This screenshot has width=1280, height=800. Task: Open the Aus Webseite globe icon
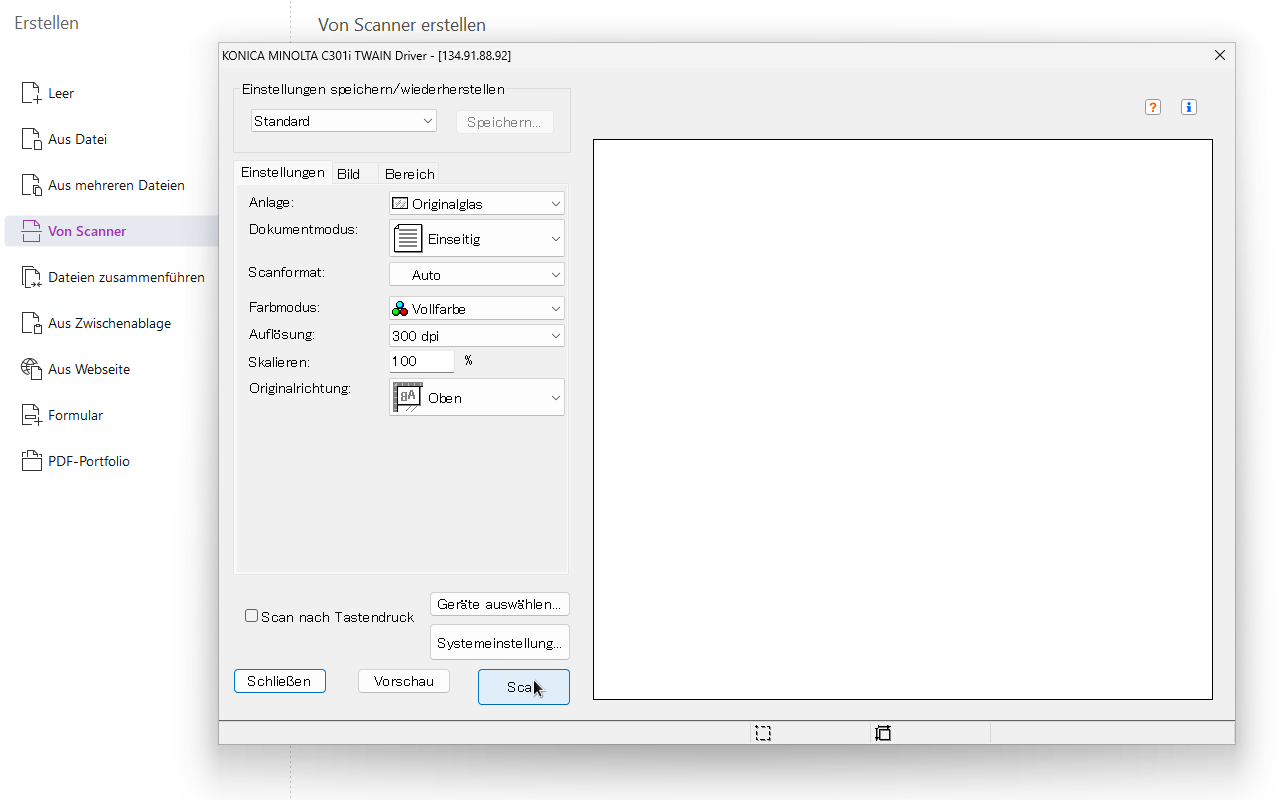point(31,369)
